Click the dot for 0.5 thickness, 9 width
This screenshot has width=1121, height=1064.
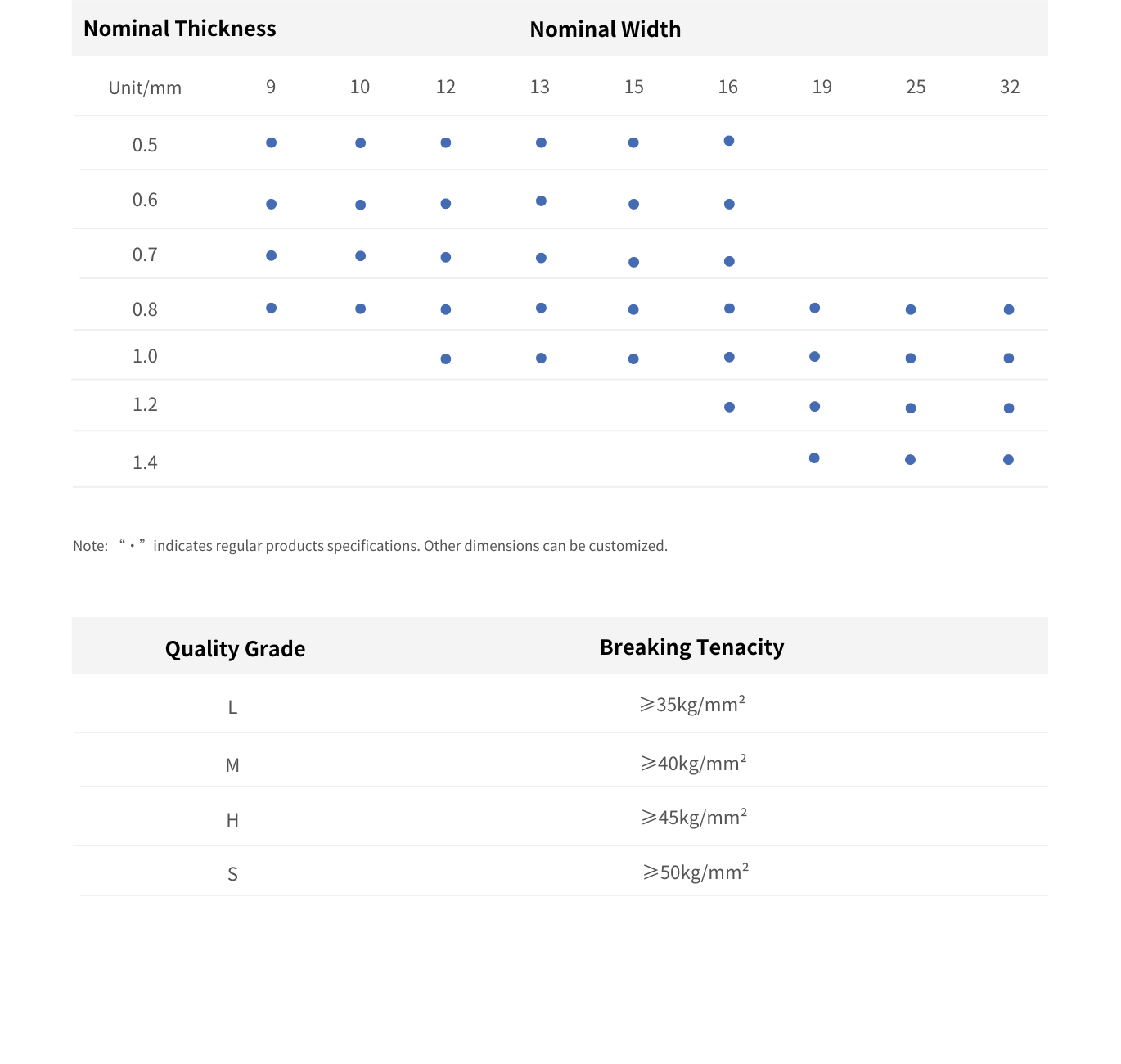click(271, 142)
